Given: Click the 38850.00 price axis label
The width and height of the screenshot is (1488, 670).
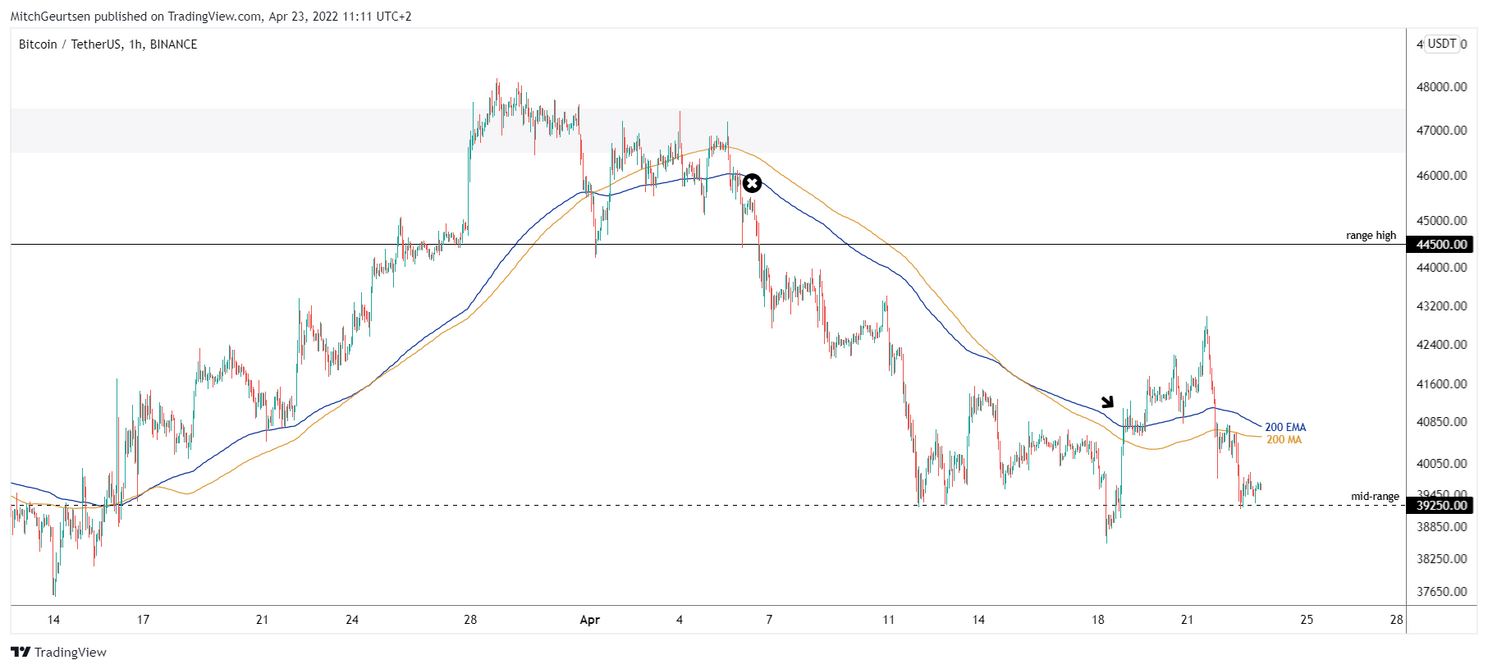Looking at the screenshot, I should [1441, 526].
